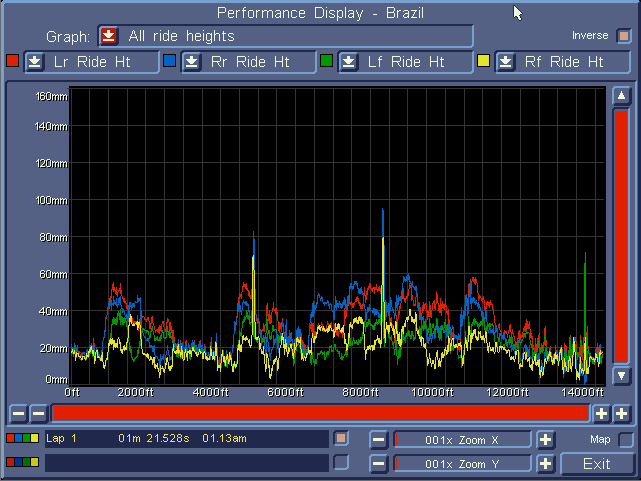The image size is (641, 481).
Task: Click the leftmost horizontal minus button
Action: [x=18, y=414]
